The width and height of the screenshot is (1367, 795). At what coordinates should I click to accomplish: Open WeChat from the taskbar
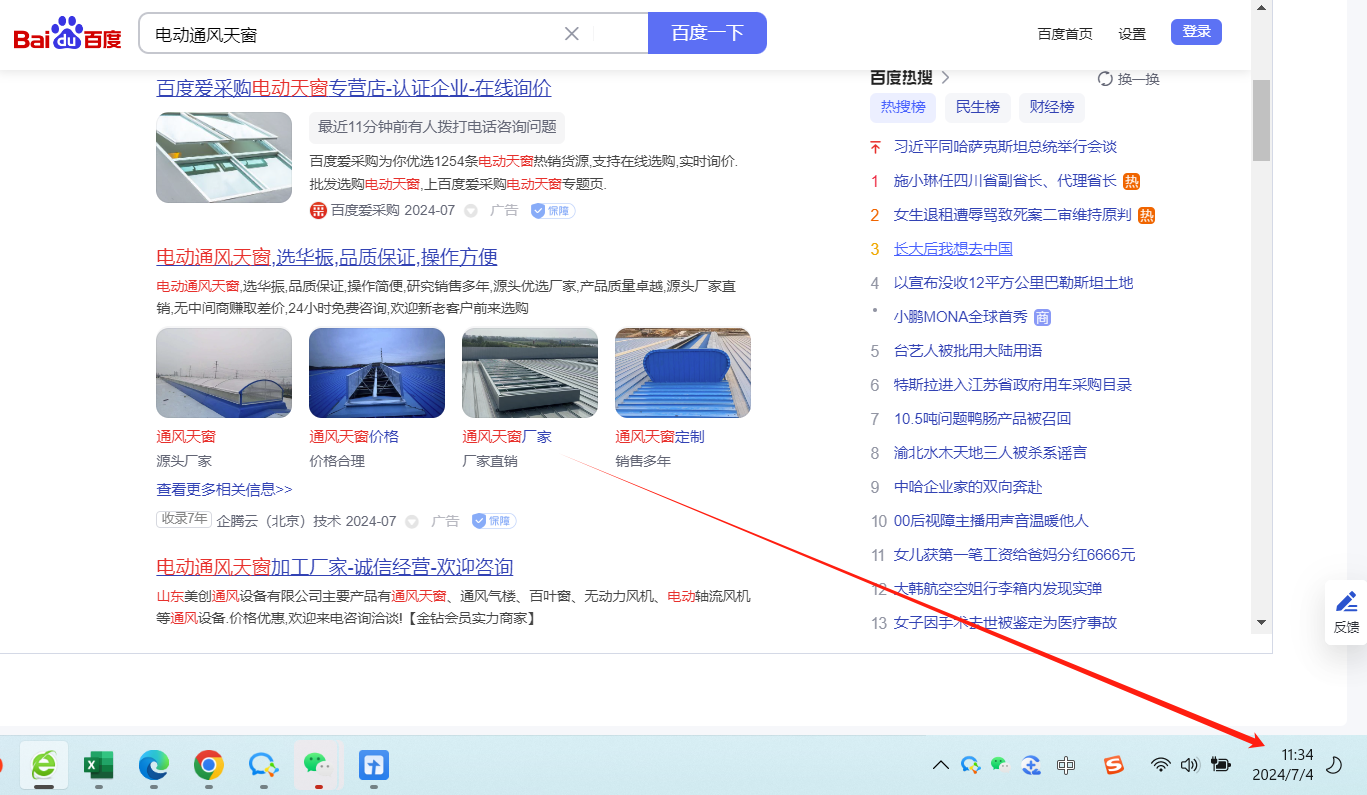pos(317,765)
